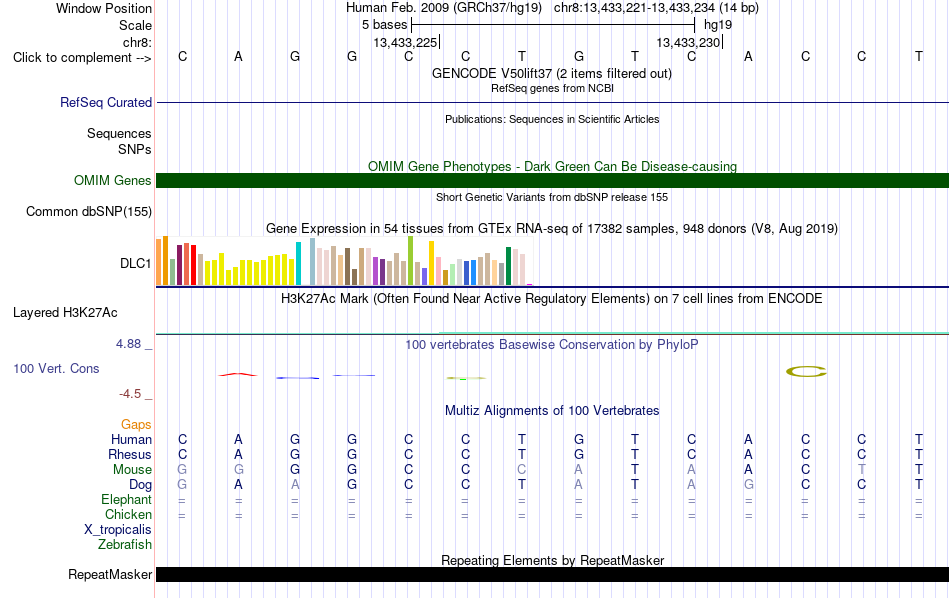Click the Sequences publications track label

119,133
